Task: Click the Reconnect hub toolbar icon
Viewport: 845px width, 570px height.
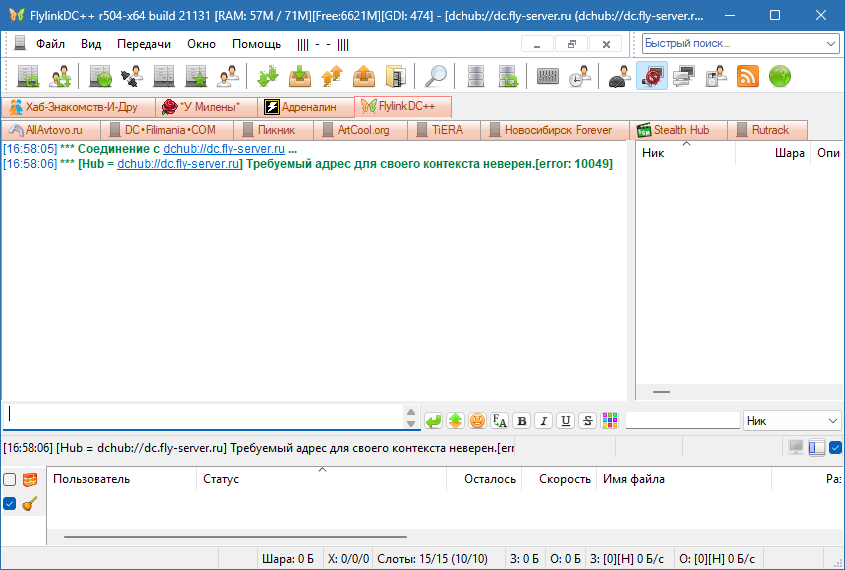Action: pos(28,76)
